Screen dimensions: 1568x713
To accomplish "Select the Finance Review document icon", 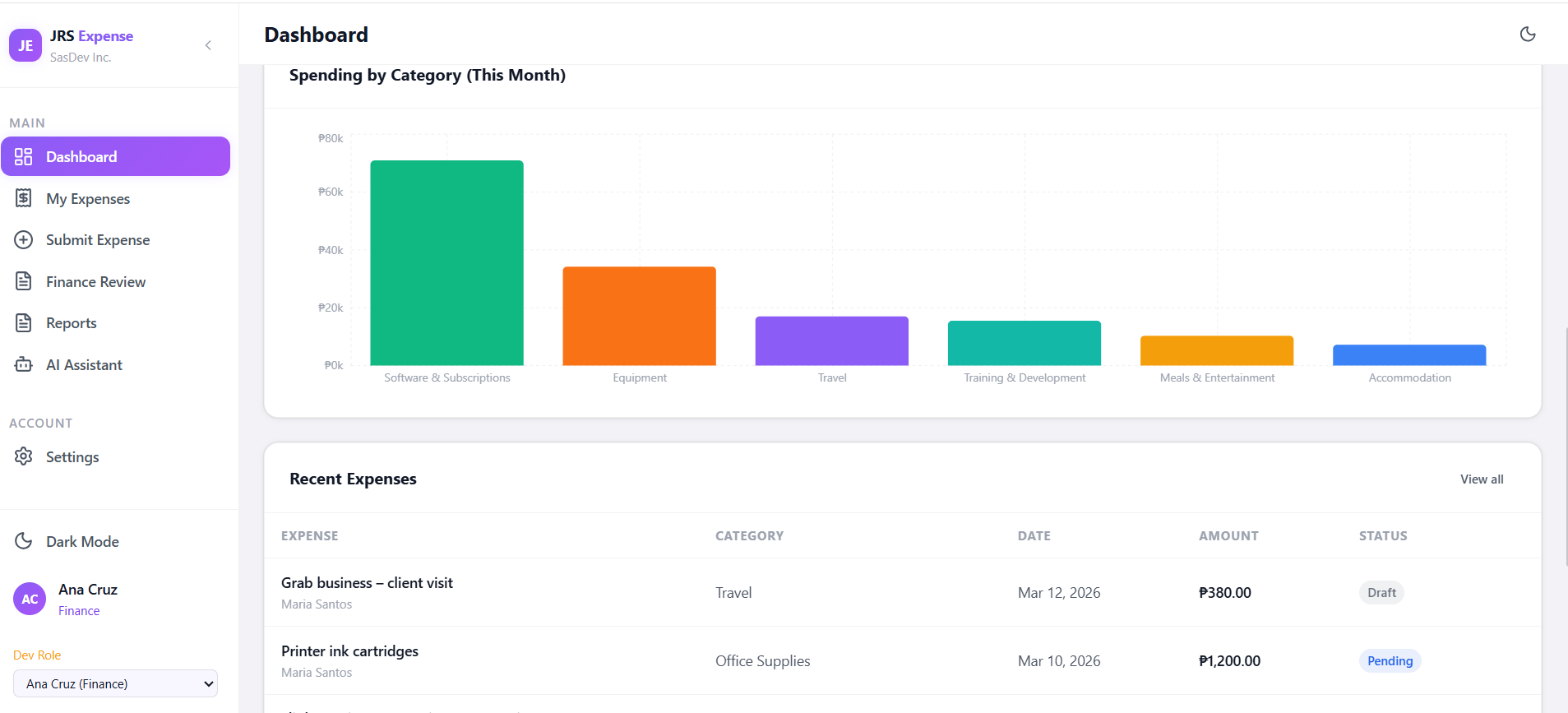I will (x=24, y=281).
